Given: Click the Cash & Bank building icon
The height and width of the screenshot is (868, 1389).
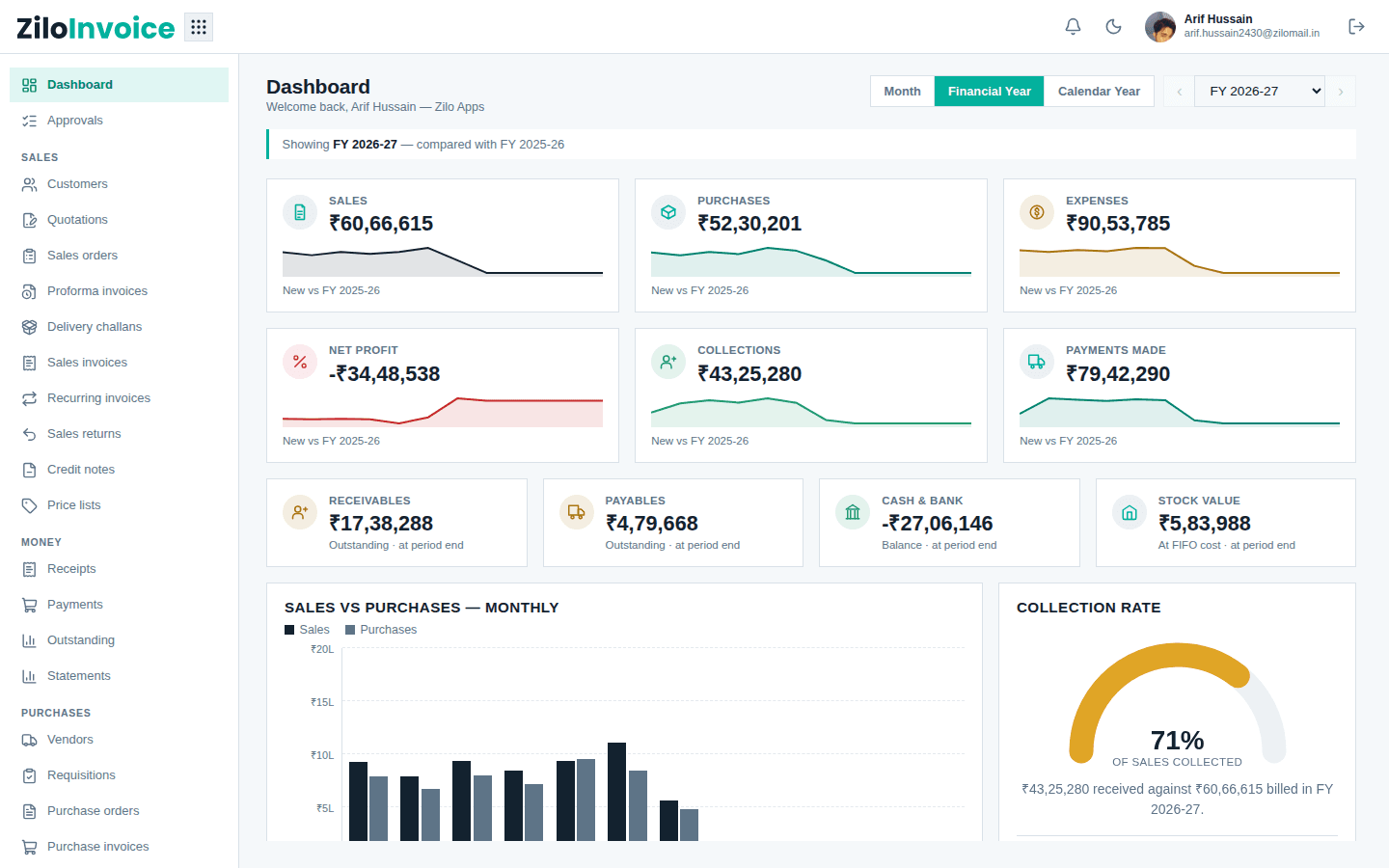Looking at the screenshot, I should click(853, 512).
